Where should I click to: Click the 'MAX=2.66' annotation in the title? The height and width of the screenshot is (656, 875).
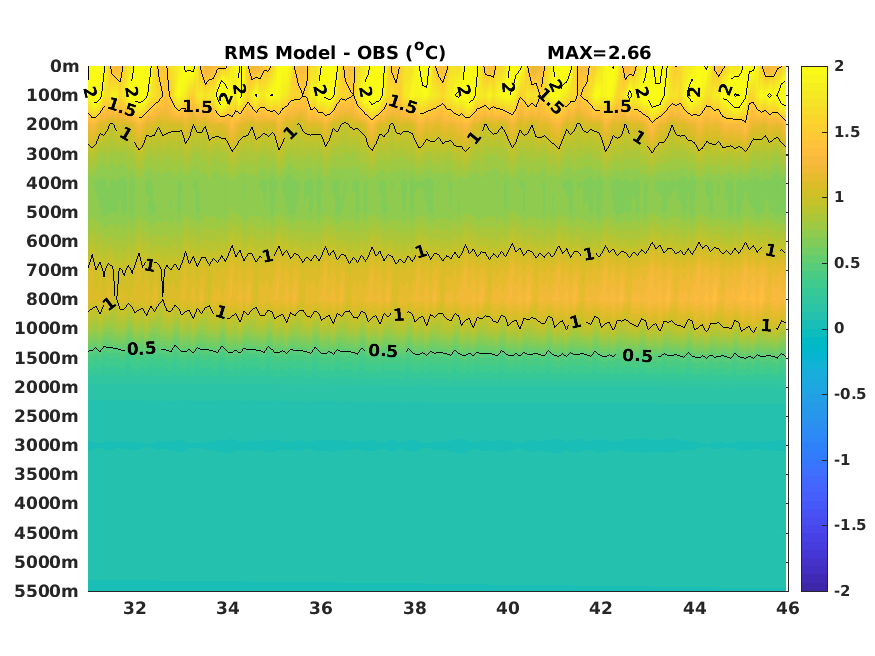tap(599, 53)
